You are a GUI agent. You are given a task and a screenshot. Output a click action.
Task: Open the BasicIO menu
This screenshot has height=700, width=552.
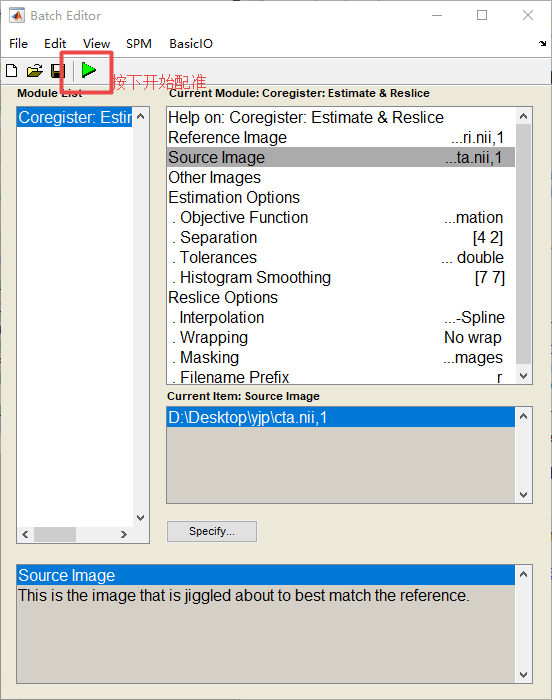[x=191, y=44]
